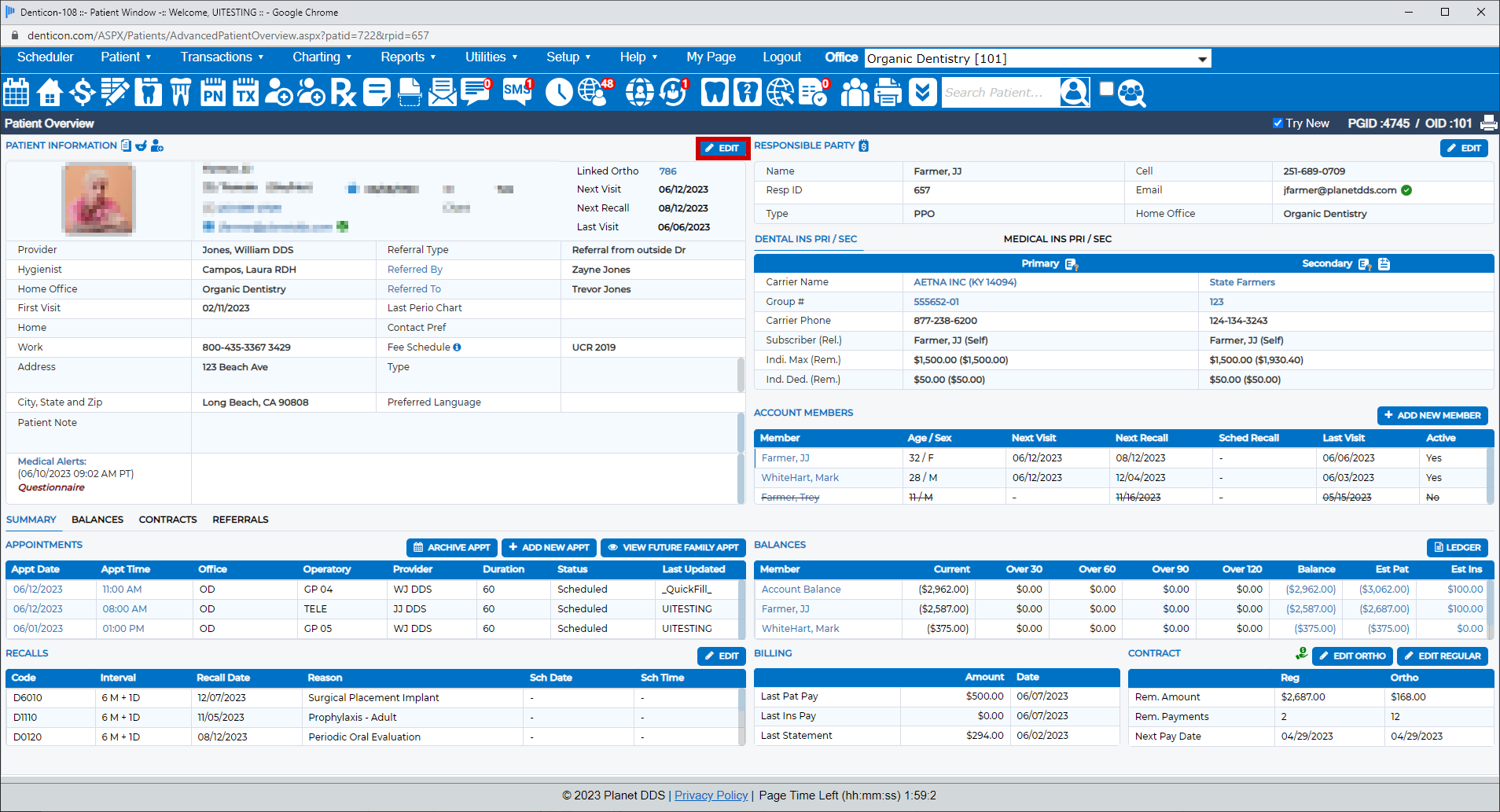Viewport: 1500px width, 812px height.
Task: Switch to the Balances tab
Action: tap(97, 520)
